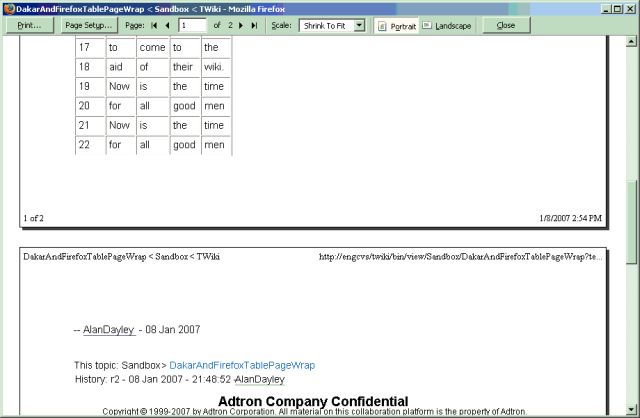Click '1 of 2' page footer
640x418 pixels.
tap(33, 218)
